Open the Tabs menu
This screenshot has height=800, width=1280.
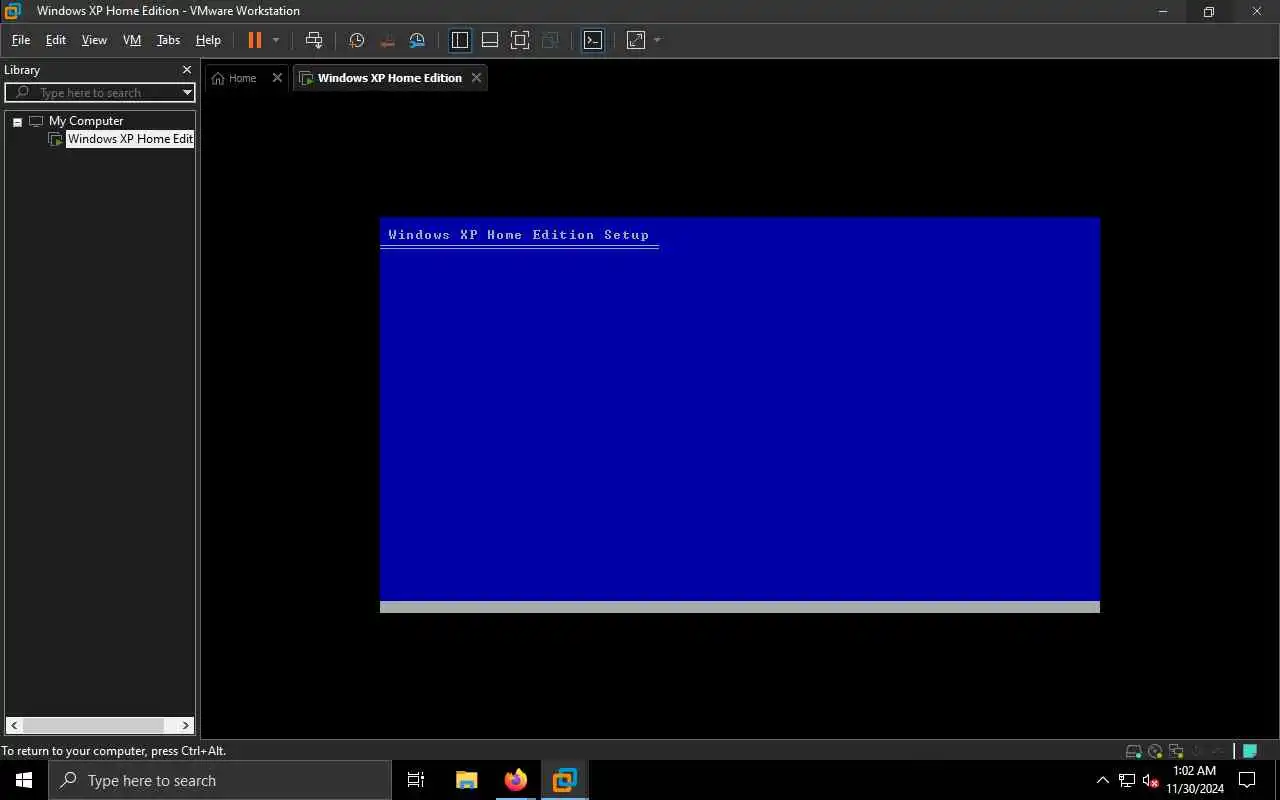168,40
